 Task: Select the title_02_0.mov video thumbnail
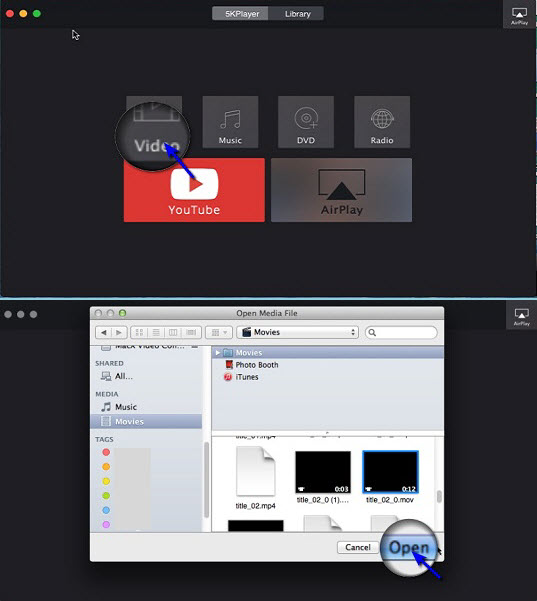coord(390,472)
